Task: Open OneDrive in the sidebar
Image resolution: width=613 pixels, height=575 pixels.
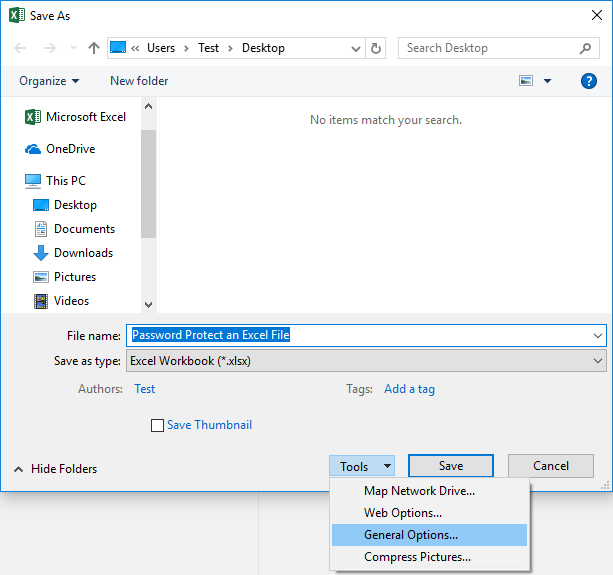Action: [x=70, y=149]
